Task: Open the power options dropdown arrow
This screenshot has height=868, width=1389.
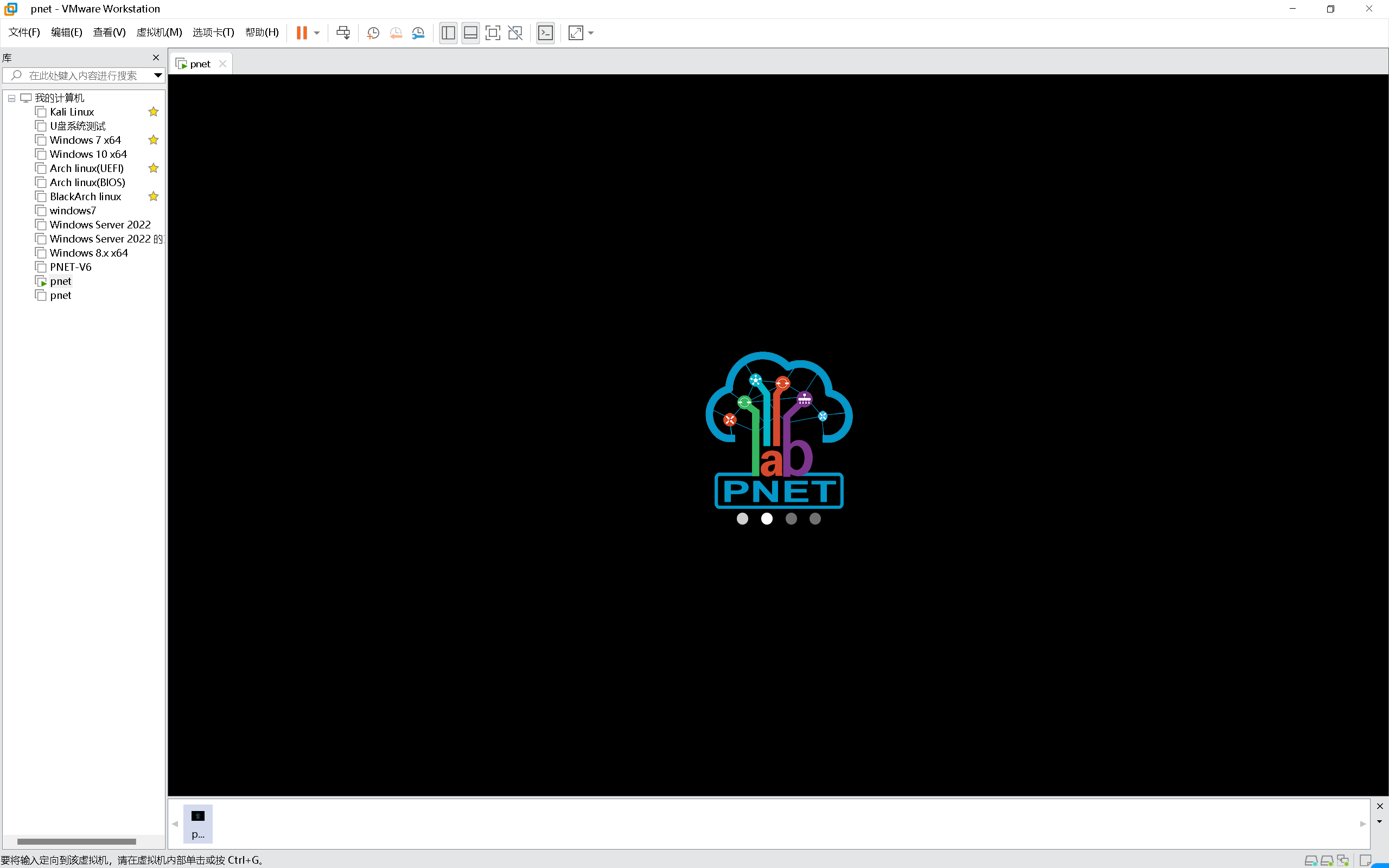Action: pyautogui.click(x=317, y=33)
